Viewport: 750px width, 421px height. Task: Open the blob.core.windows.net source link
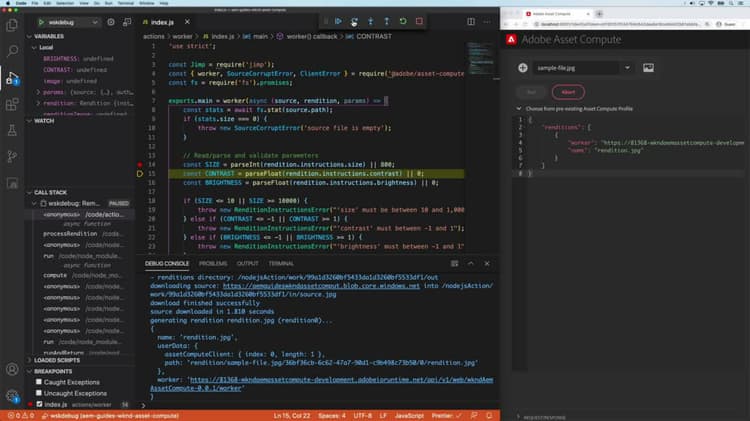[321, 286]
